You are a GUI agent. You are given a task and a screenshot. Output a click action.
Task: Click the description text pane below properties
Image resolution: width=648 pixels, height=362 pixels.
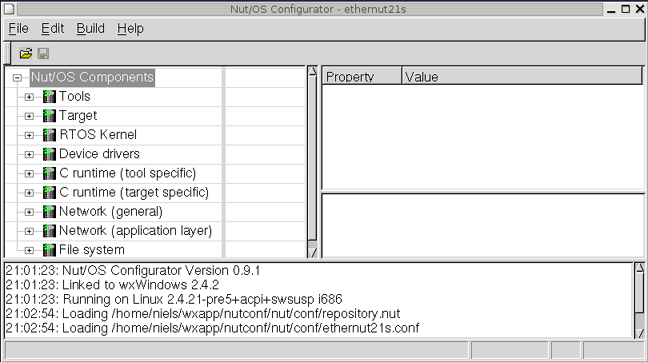point(482,226)
